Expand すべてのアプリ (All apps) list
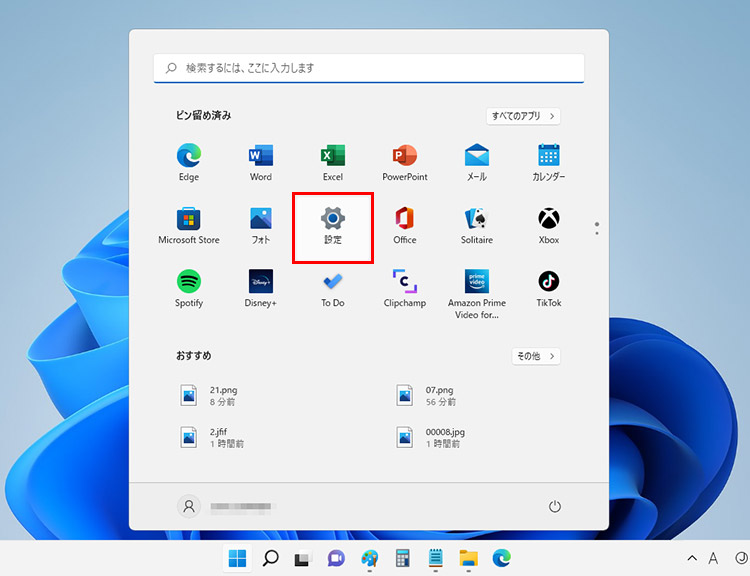750x576 pixels. (523, 116)
